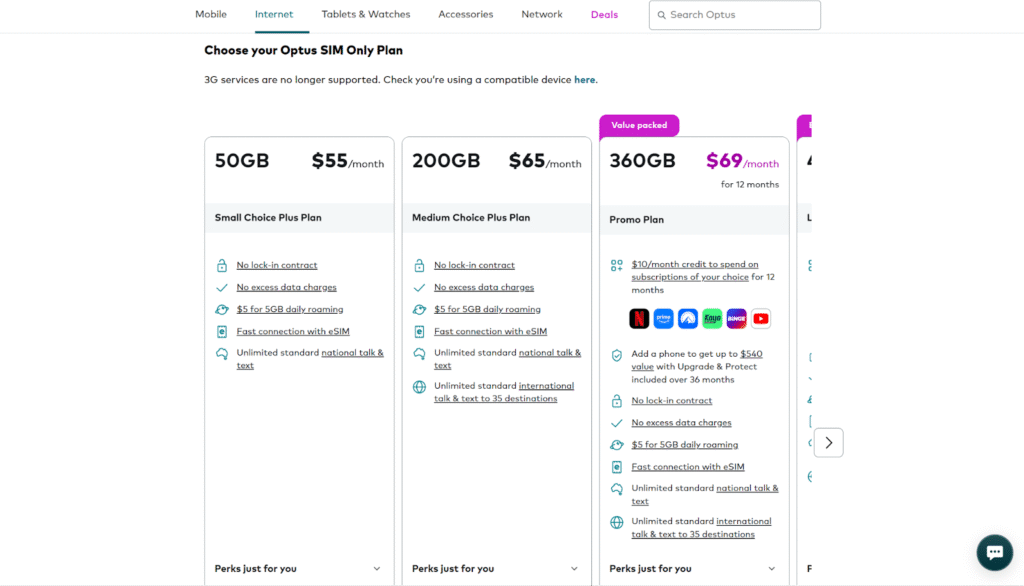The width and height of the screenshot is (1024, 586).
Task: Click the Binge subscription icon
Action: point(737,319)
